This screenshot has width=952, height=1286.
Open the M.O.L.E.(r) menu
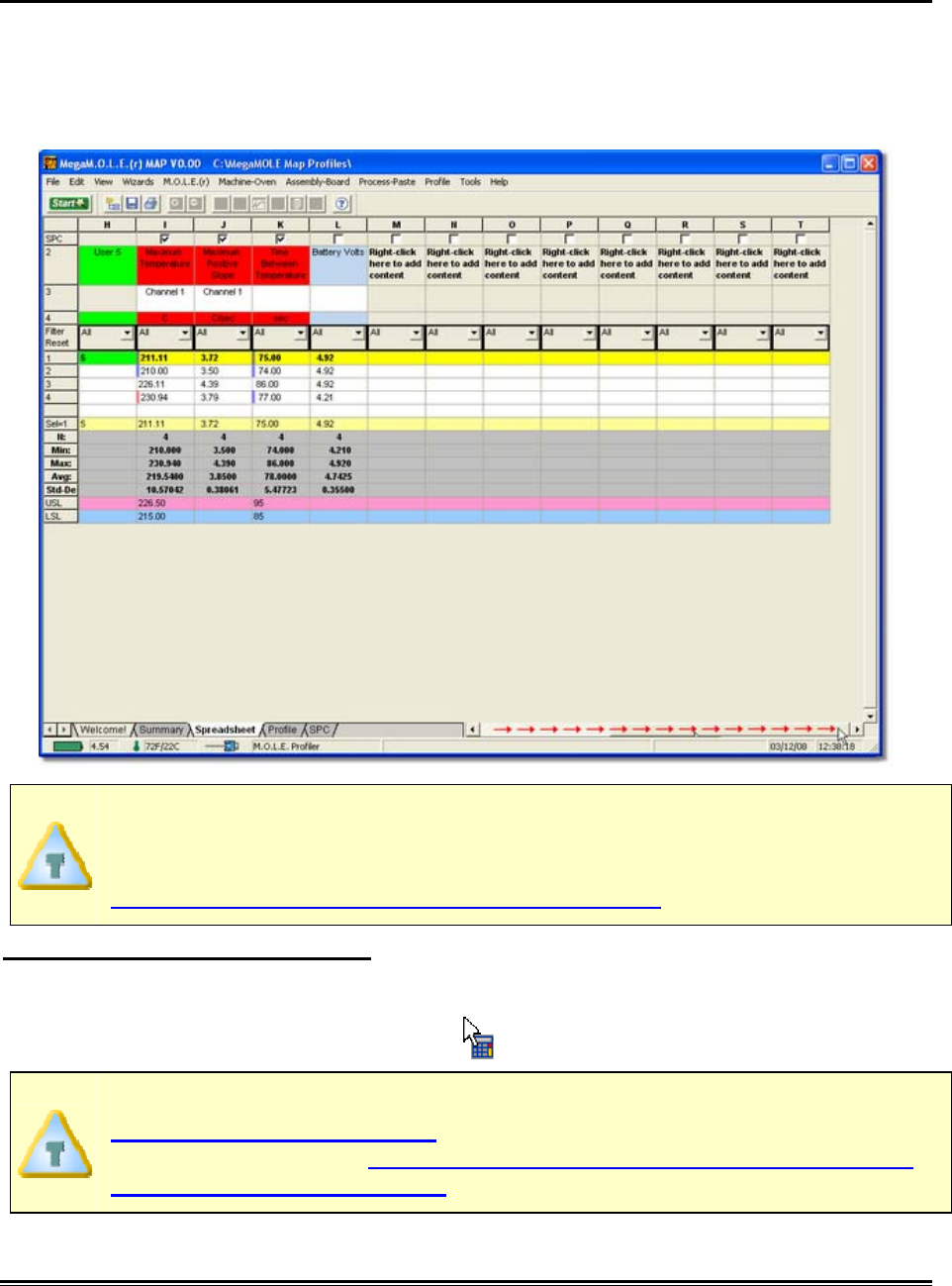click(x=186, y=182)
